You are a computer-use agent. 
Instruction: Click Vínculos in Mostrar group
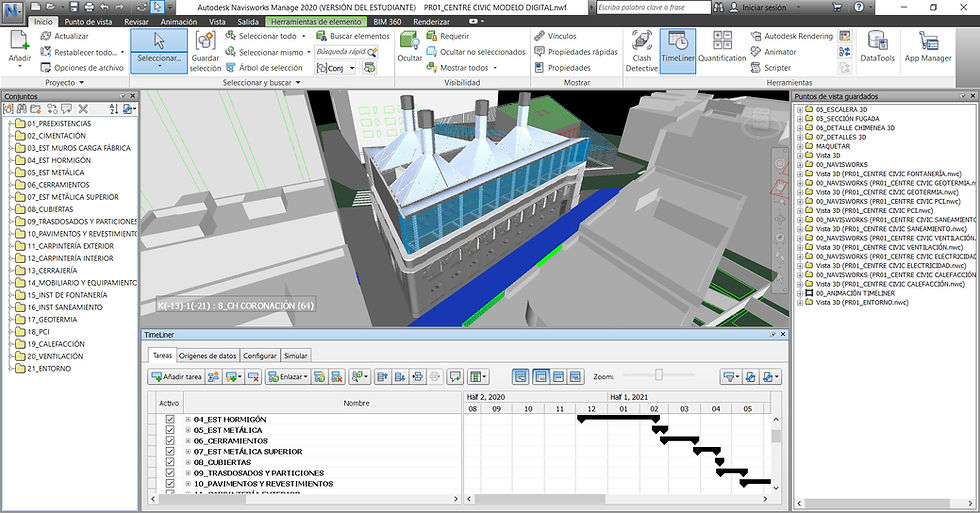pyautogui.click(x=556, y=36)
